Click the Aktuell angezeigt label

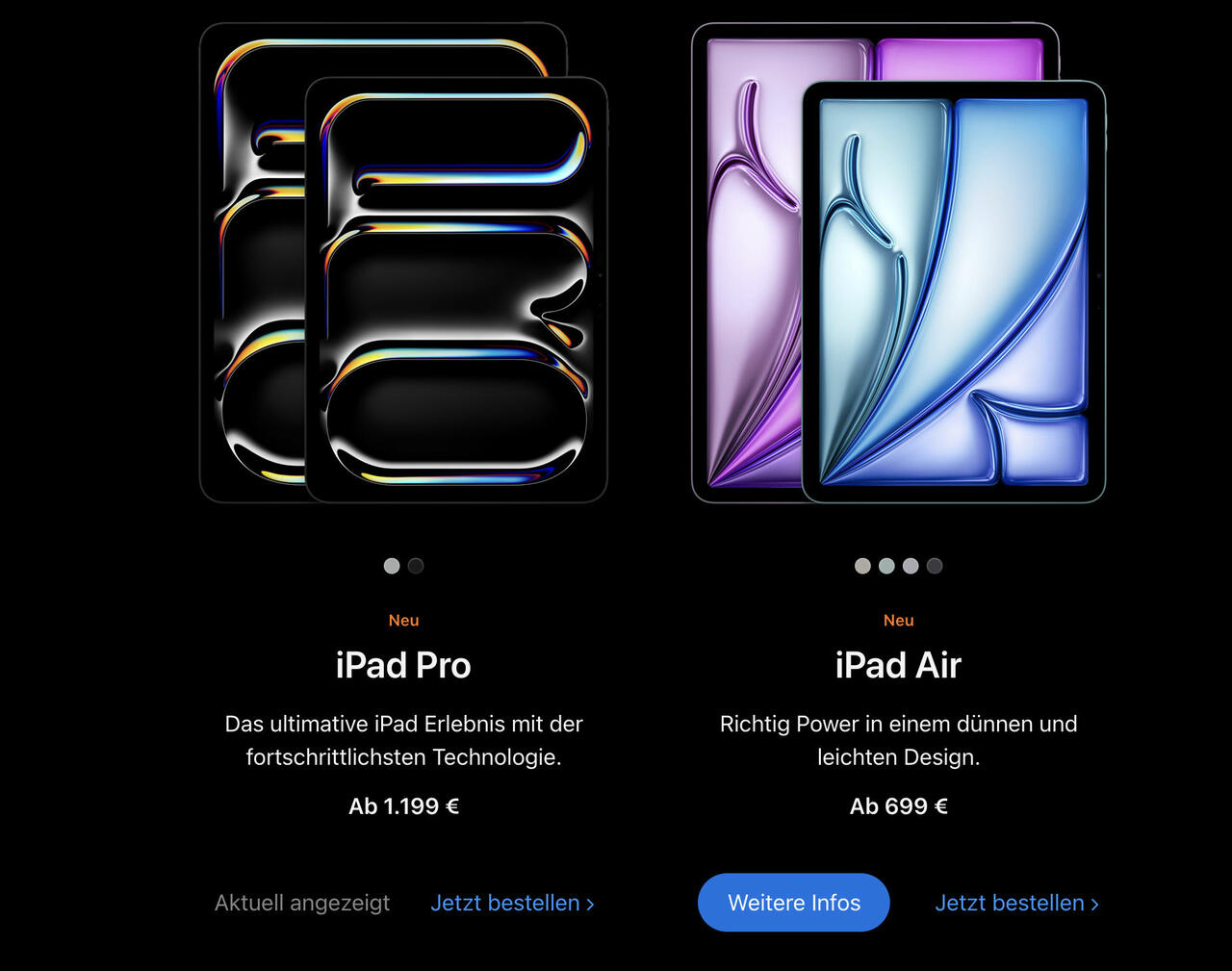(302, 903)
